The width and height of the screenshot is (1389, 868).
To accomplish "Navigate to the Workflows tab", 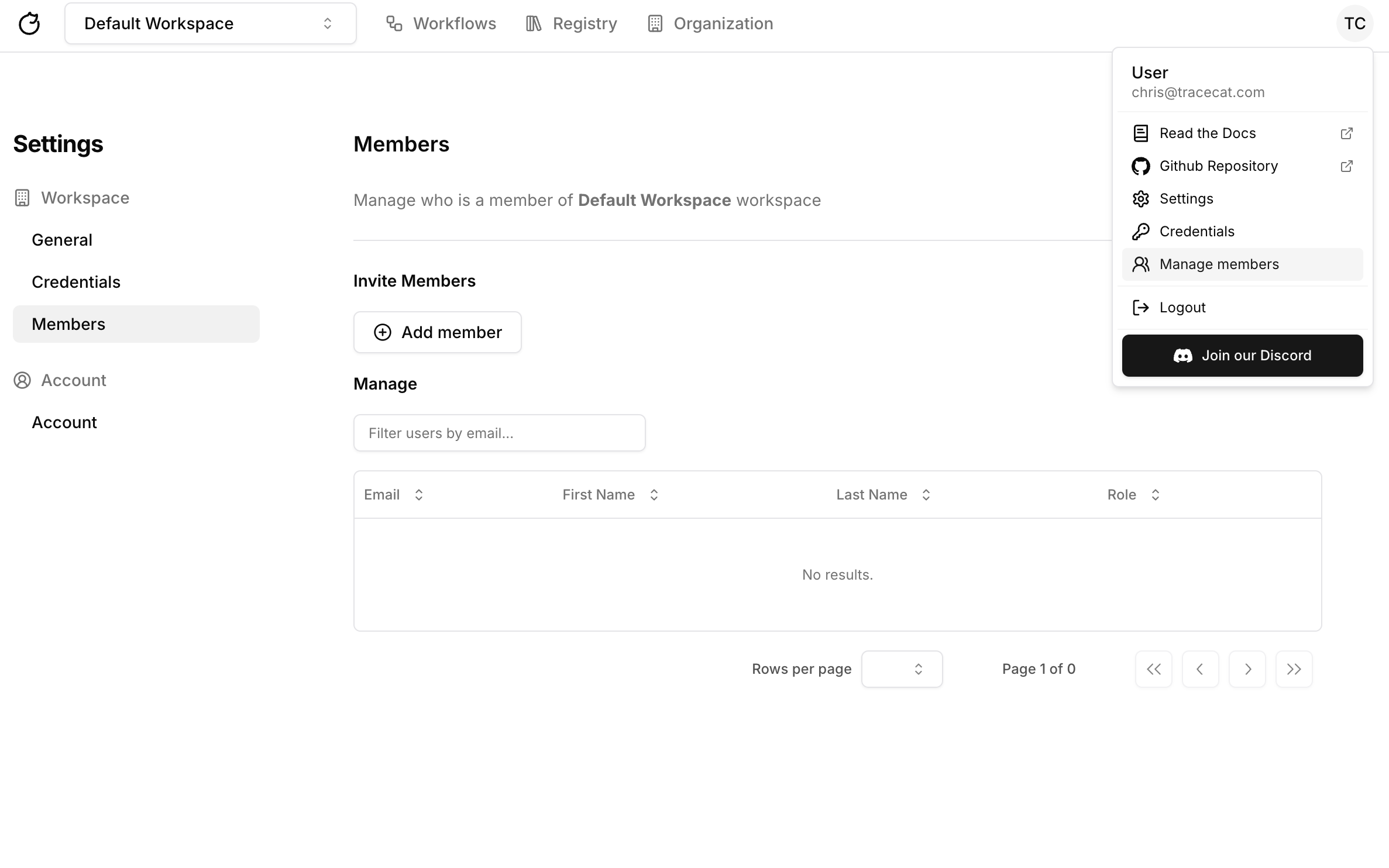I will point(441,23).
